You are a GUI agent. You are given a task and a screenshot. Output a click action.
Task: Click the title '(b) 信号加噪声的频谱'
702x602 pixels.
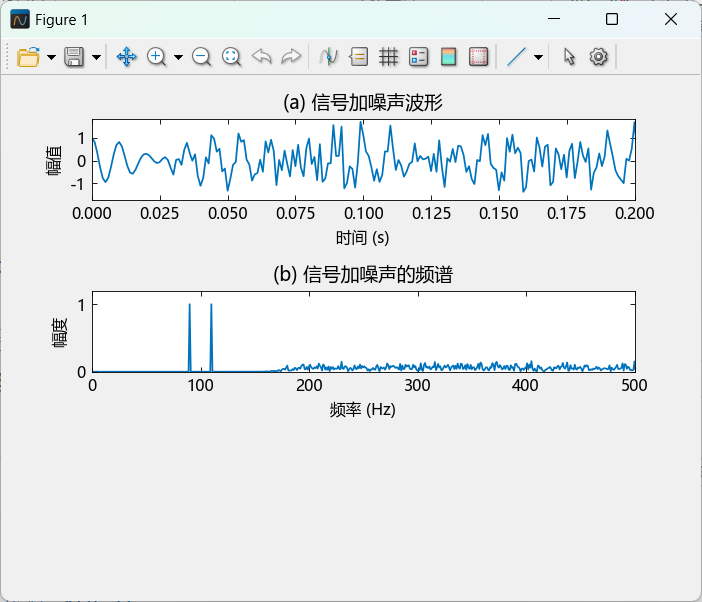click(x=363, y=274)
